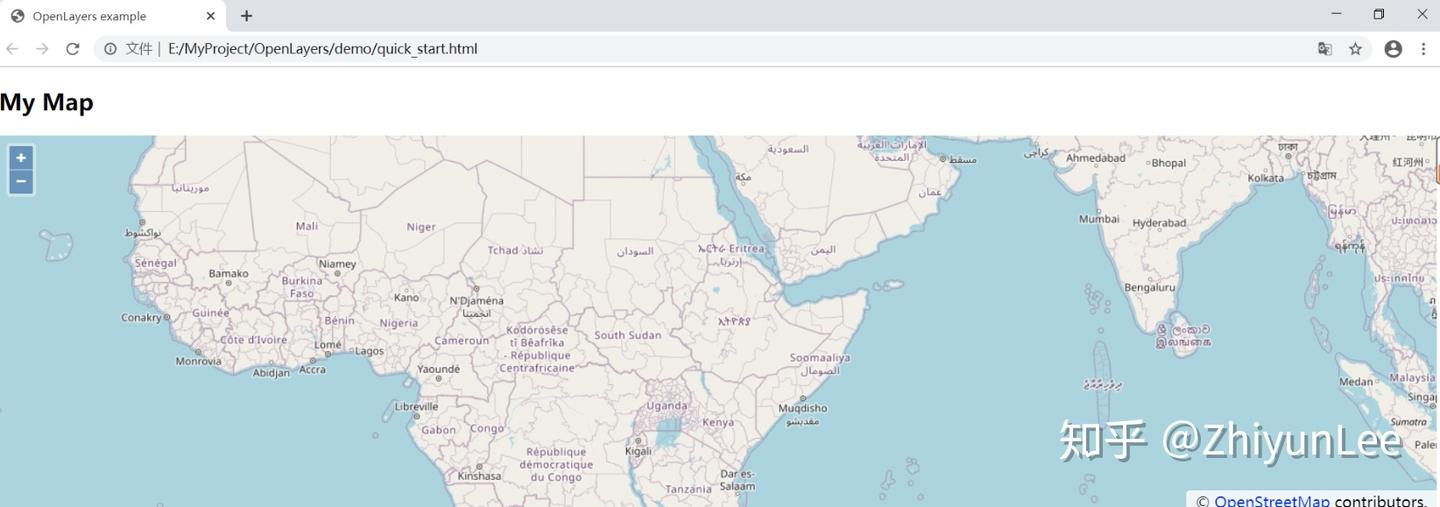1440x507 pixels.
Task: Restore down the browser window
Action: [1379, 14]
